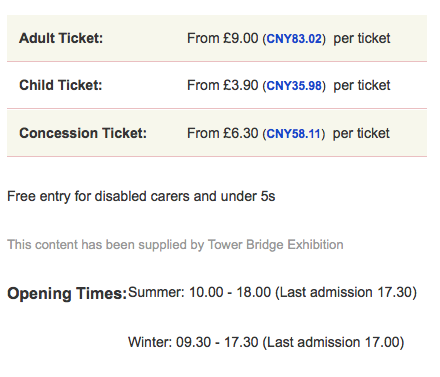Image resolution: width=440 pixels, height=377 pixels.
Task: Click 'per ticket' in Adult Ticket row
Action: 362,39
